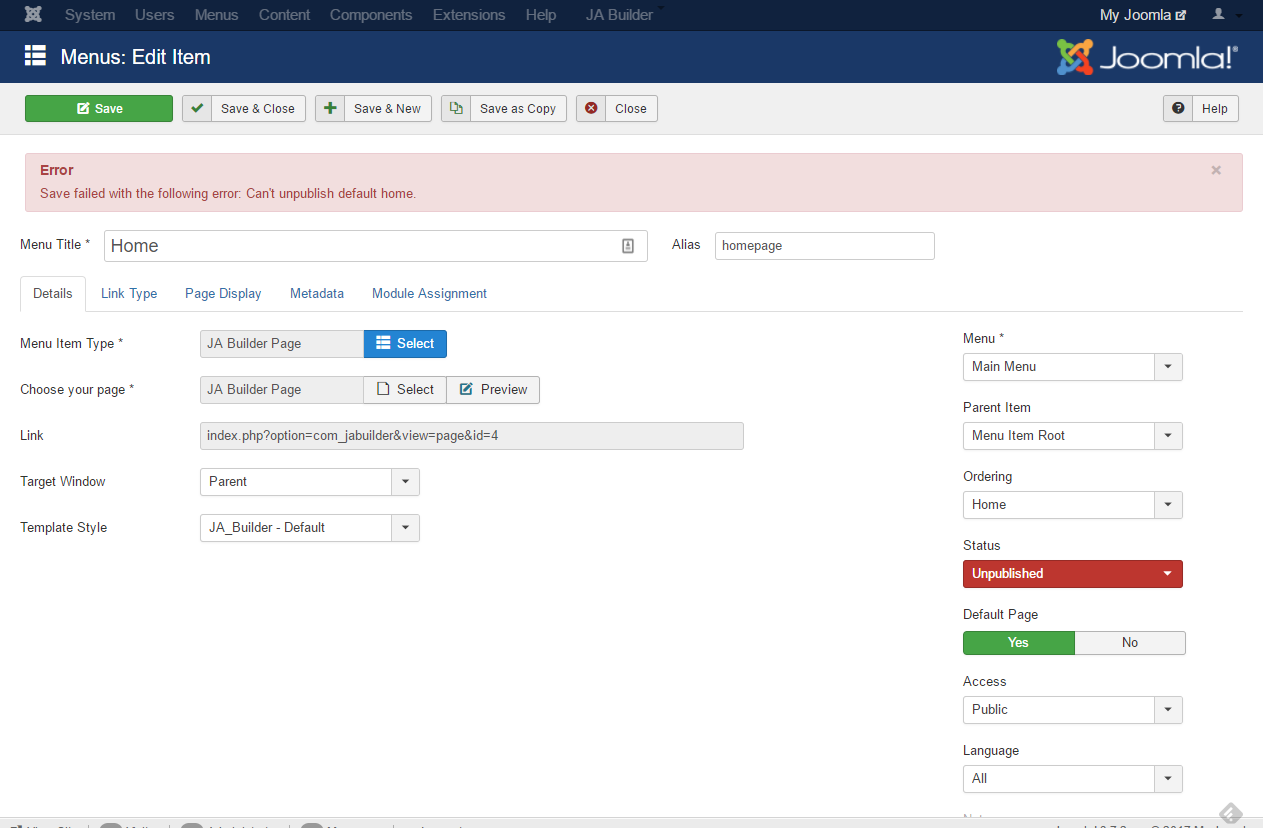This screenshot has height=828, width=1263.
Task: Open the Menu dropdown showing Main Menu
Action: [x=1073, y=366]
